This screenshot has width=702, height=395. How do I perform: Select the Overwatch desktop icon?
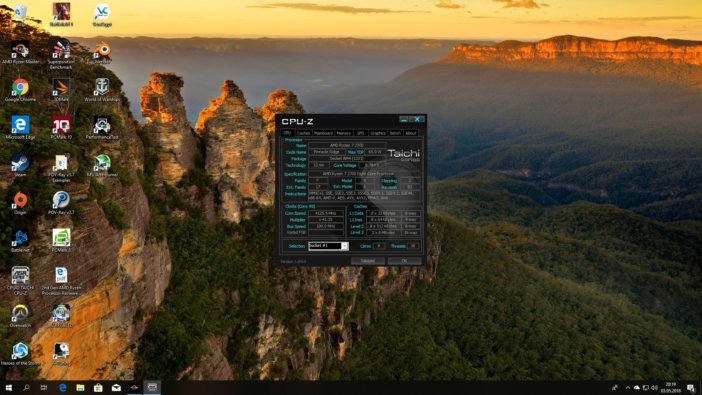pos(20,316)
